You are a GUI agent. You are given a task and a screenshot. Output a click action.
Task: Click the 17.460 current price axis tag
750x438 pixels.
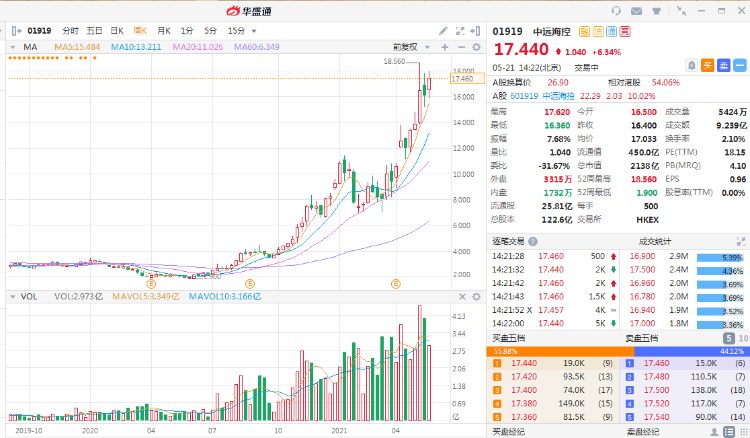467,79
